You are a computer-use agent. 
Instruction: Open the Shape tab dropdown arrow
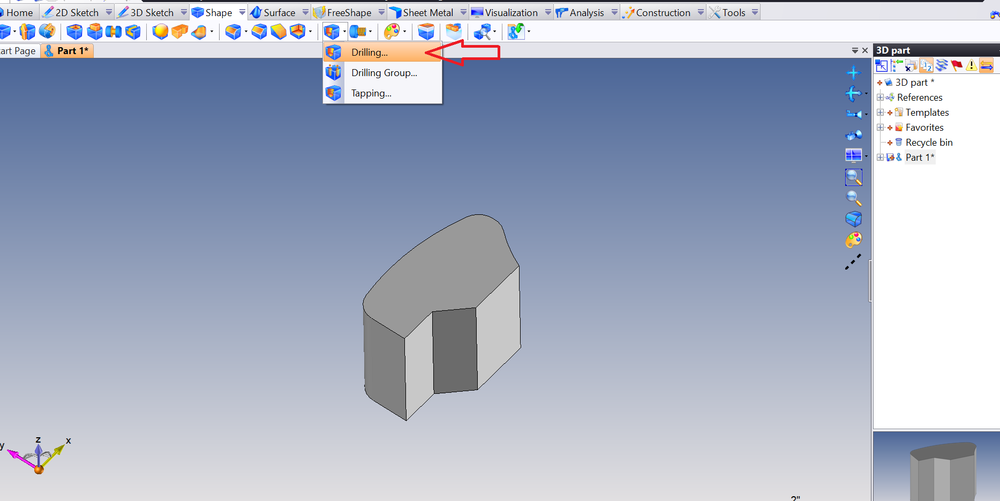tap(242, 13)
